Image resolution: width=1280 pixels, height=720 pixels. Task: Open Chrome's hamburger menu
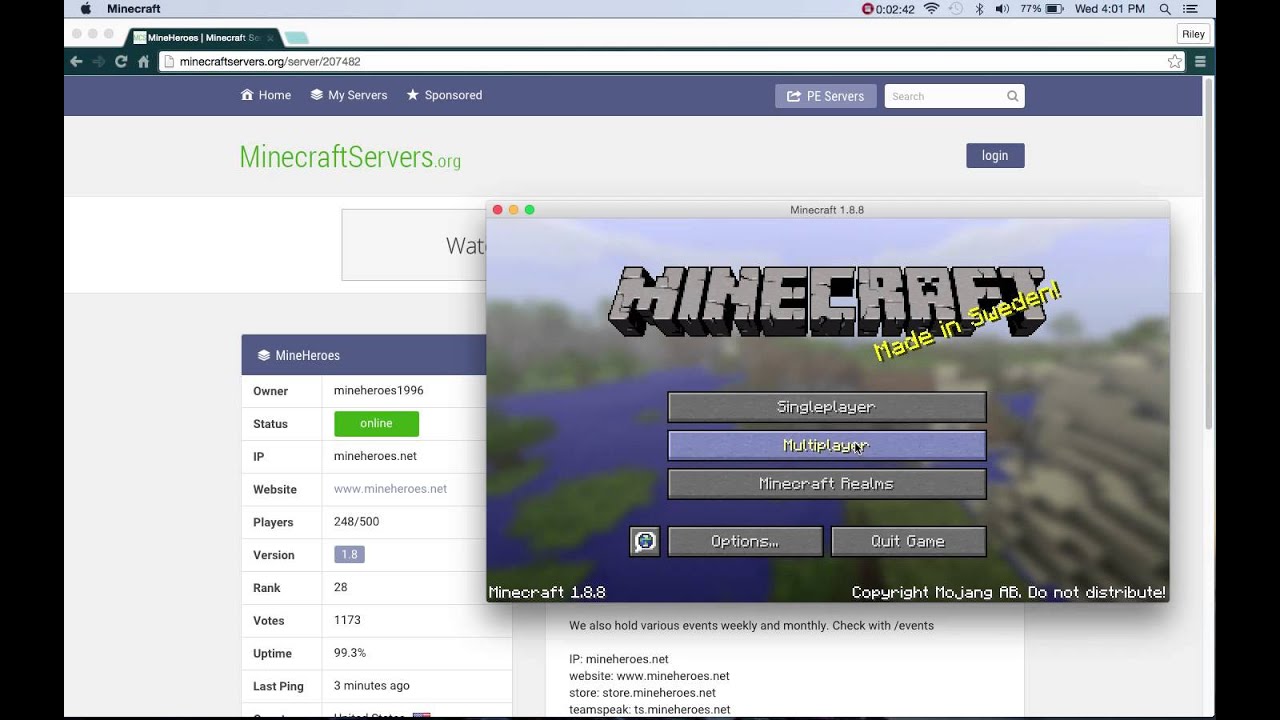point(1200,61)
